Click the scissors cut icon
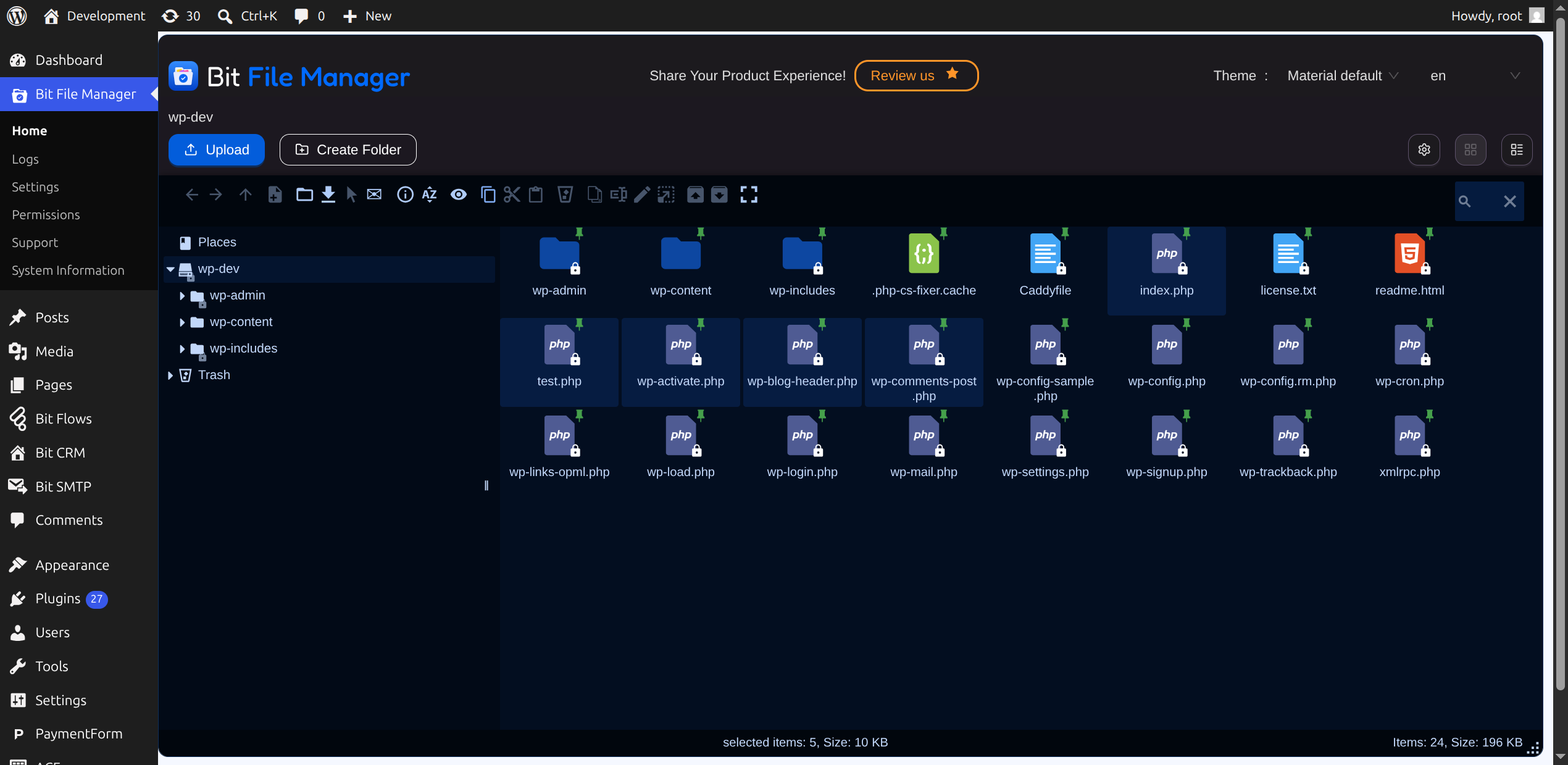The image size is (1568, 765). pyautogui.click(x=512, y=195)
